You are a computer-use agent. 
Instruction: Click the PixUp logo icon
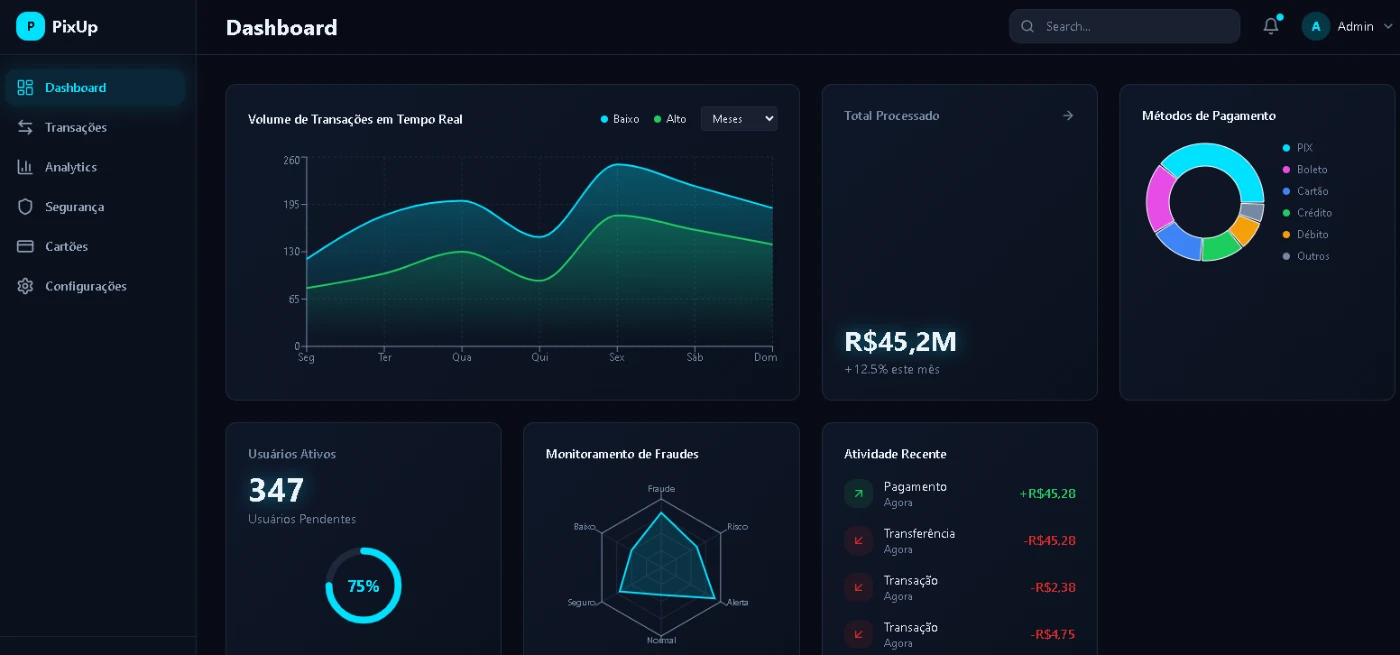pyautogui.click(x=30, y=27)
